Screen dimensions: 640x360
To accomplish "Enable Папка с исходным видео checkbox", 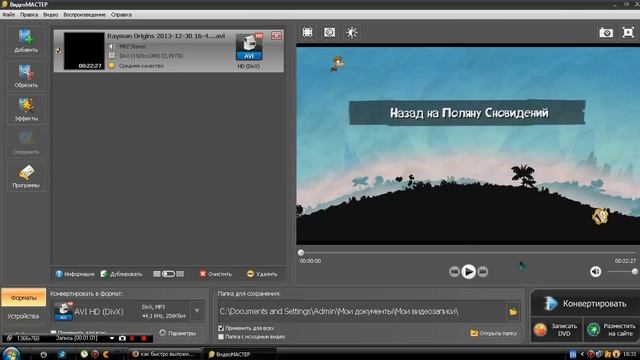I will 221,337.
